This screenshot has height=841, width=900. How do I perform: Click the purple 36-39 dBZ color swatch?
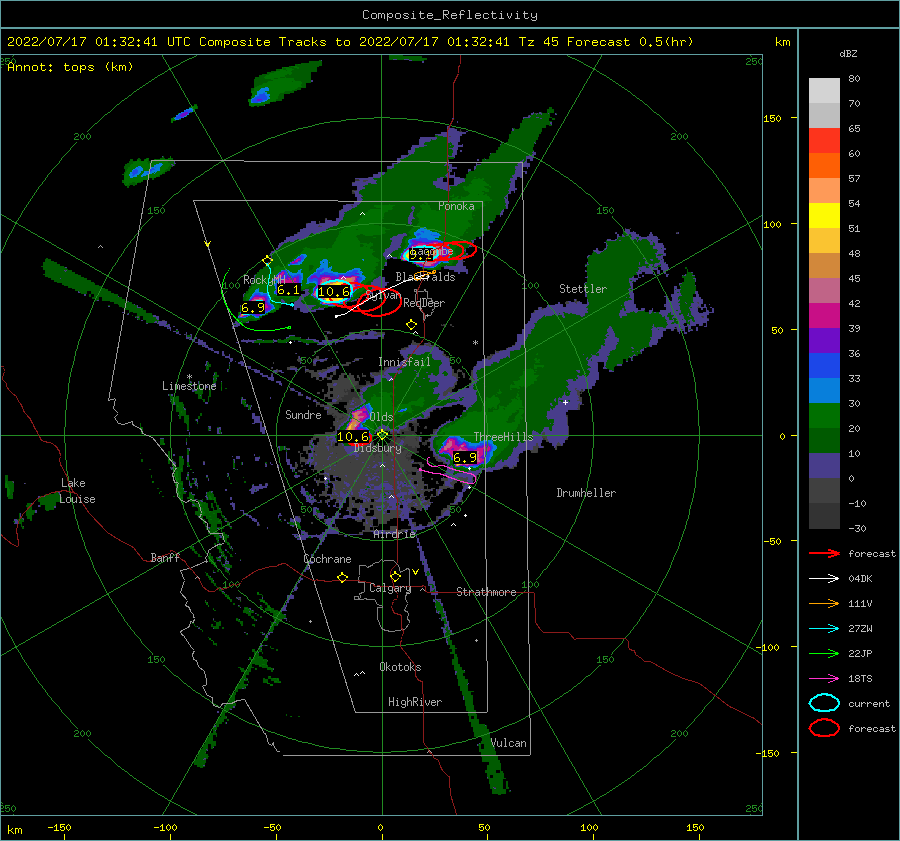[x=824, y=340]
